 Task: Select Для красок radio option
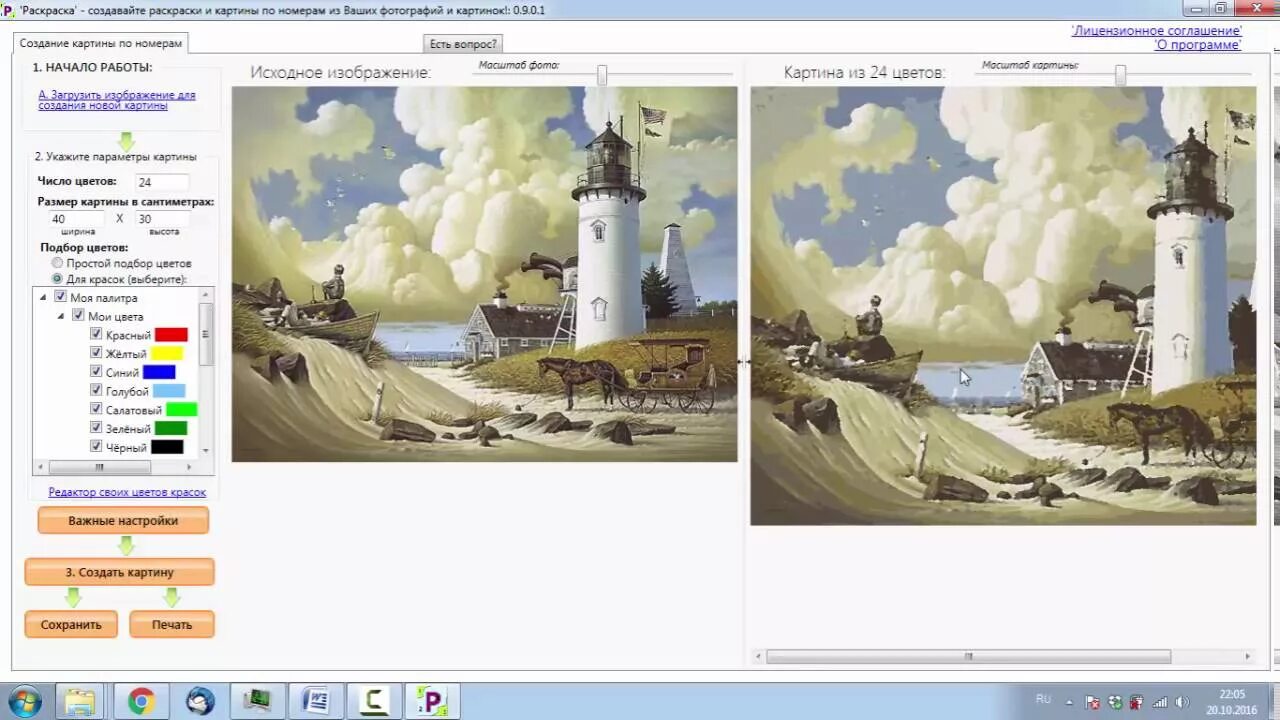click(57, 279)
